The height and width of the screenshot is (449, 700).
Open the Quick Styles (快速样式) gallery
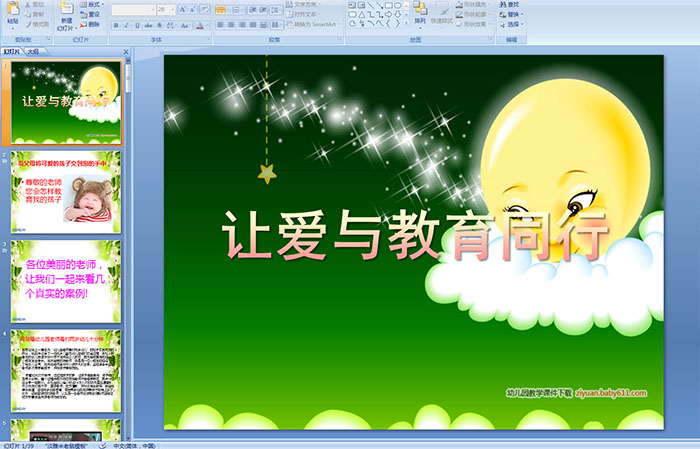click(442, 13)
